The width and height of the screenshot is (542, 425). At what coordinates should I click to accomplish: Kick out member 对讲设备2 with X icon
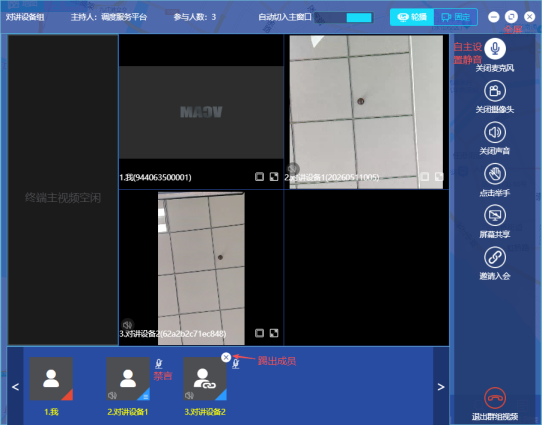(x=226, y=357)
